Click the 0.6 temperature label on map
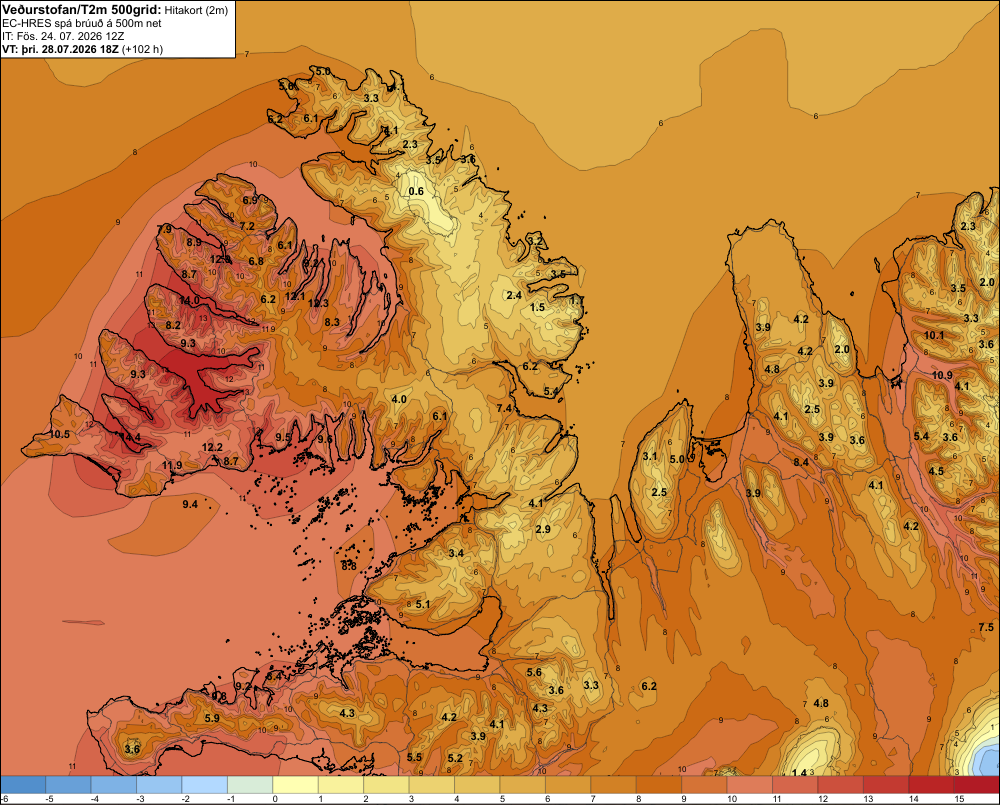Image resolution: width=1000 pixels, height=805 pixels. click(x=416, y=191)
